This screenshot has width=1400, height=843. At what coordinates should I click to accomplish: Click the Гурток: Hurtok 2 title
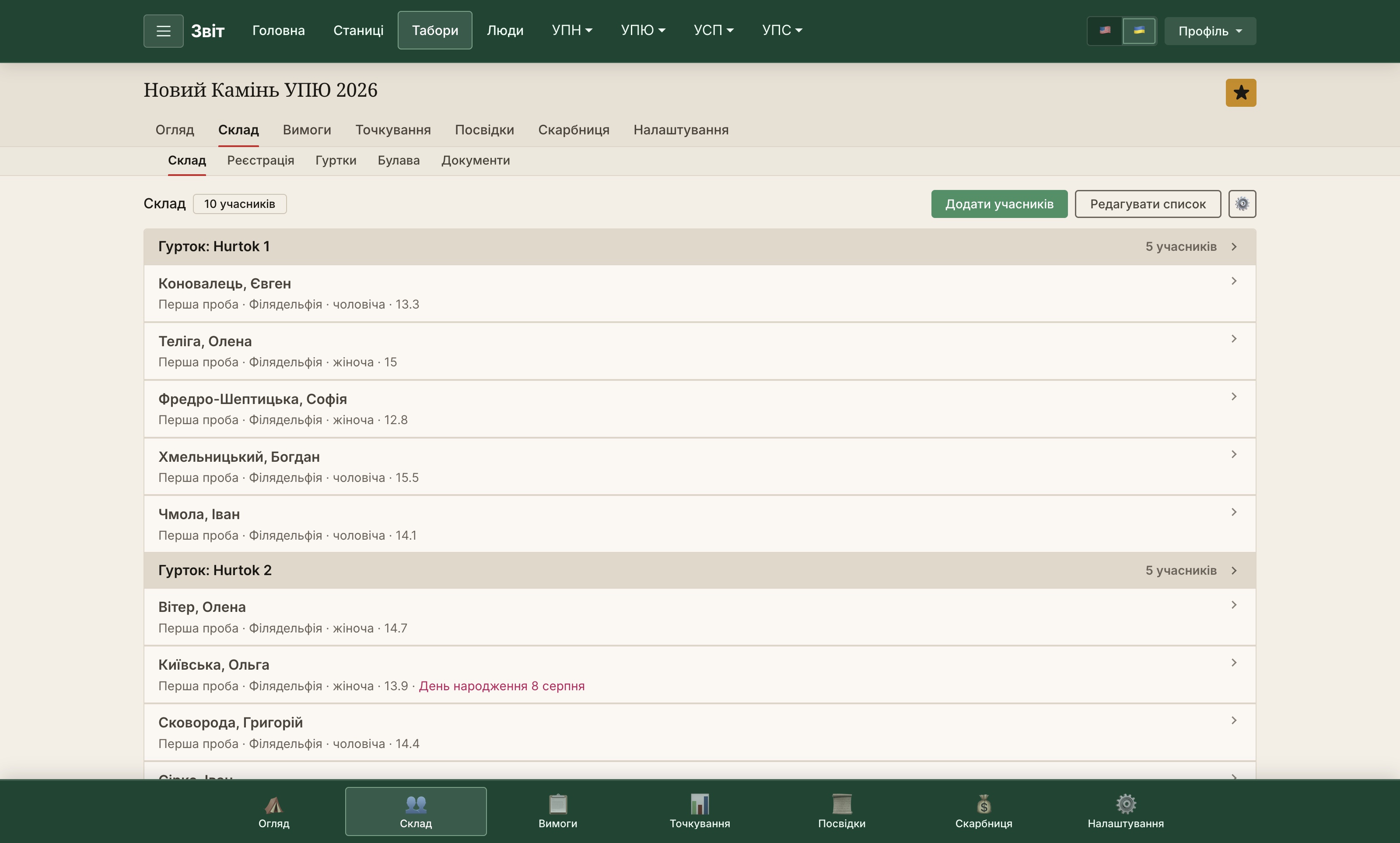(215, 570)
